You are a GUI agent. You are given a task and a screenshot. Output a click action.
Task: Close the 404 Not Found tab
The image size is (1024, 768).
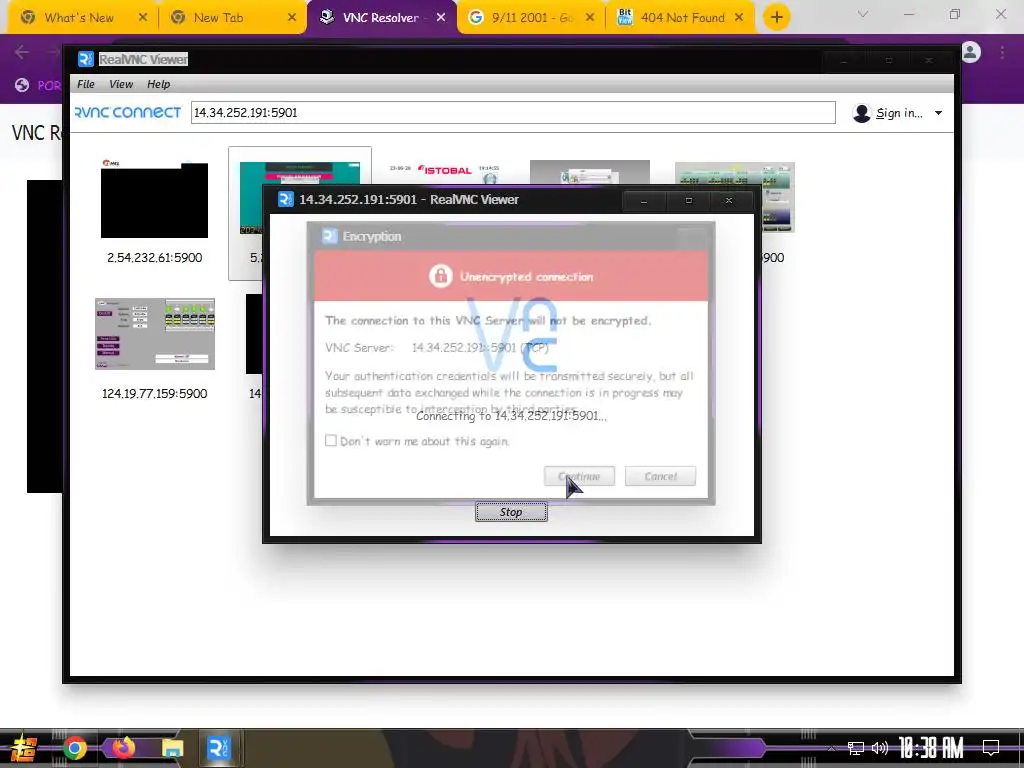tap(739, 18)
